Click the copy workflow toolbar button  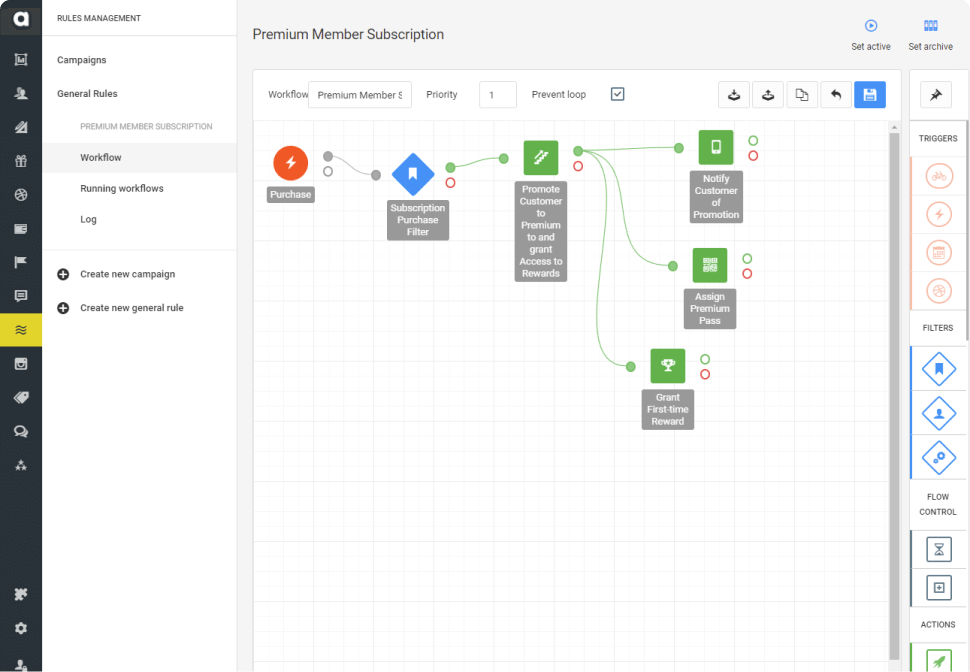coord(802,95)
